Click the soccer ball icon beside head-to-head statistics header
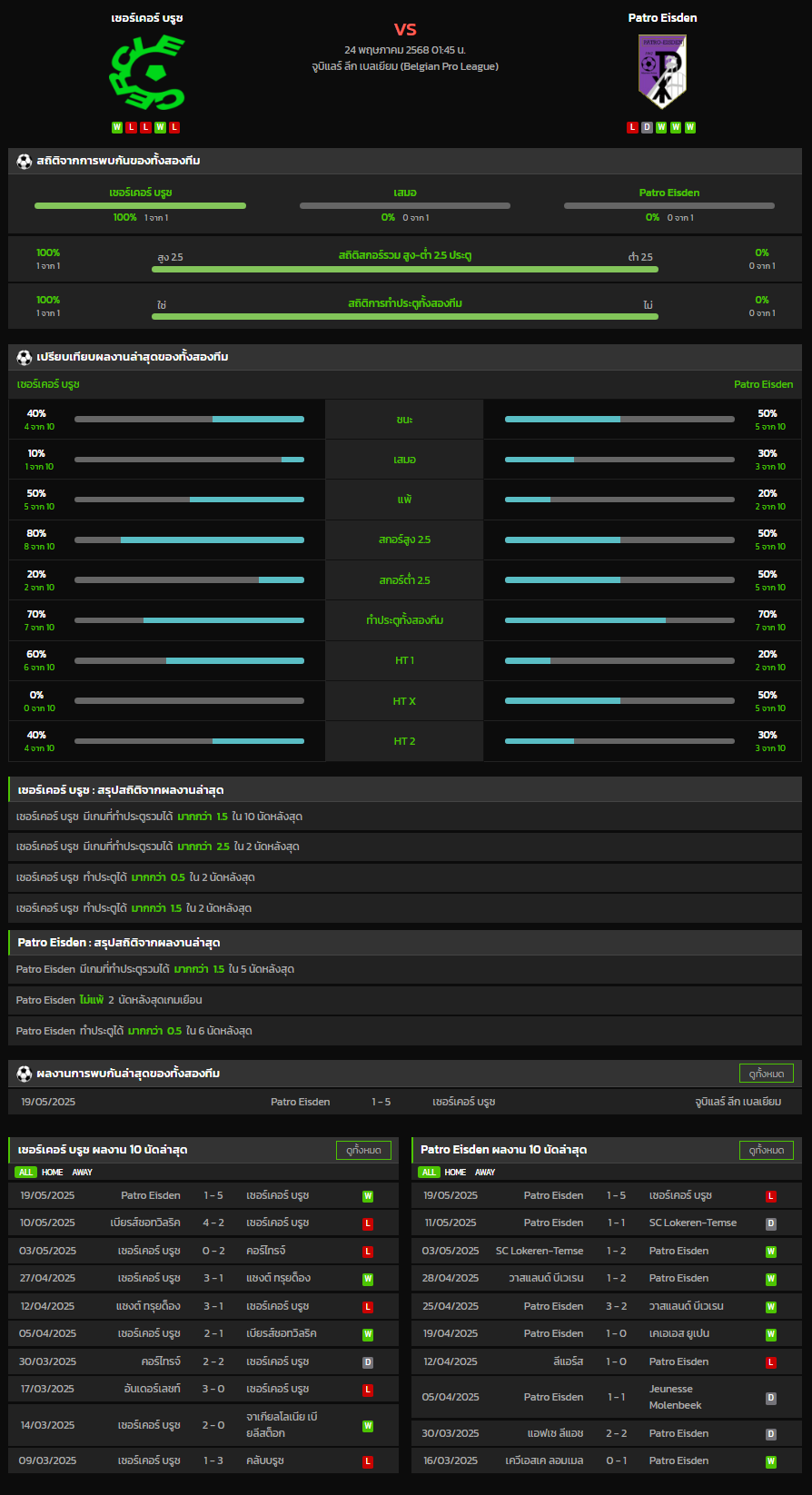This screenshot has height=1495, width=812. coord(25,161)
